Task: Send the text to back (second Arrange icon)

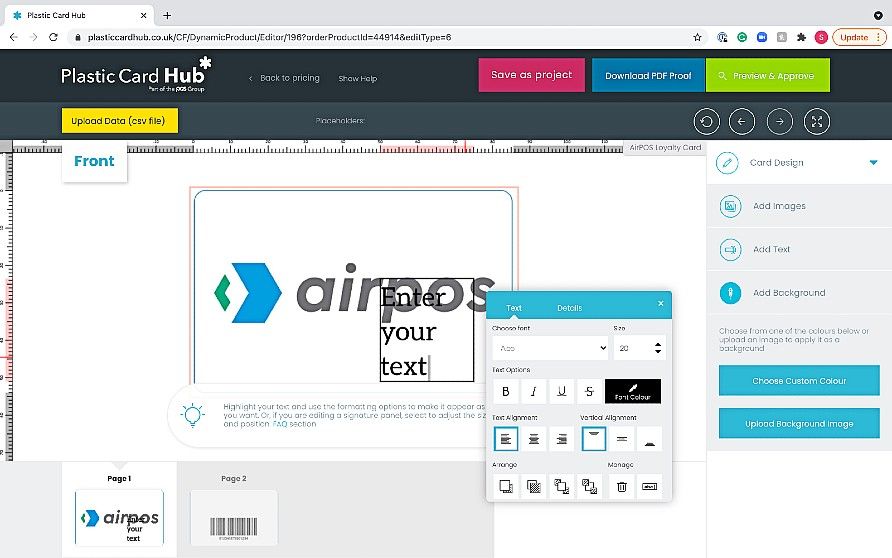Action: tap(534, 487)
